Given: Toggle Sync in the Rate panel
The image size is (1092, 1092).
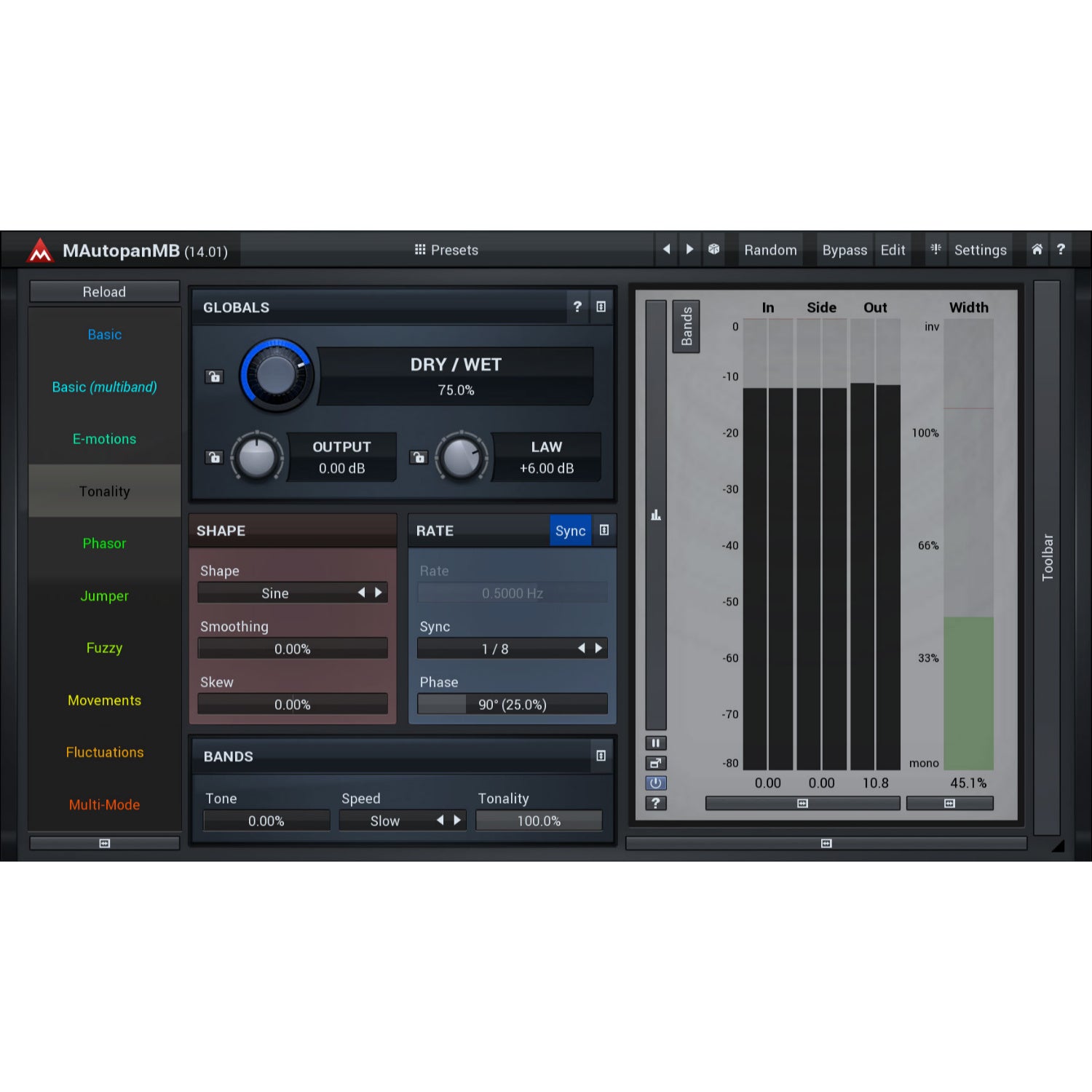Looking at the screenshot, I should click(570, 531).
